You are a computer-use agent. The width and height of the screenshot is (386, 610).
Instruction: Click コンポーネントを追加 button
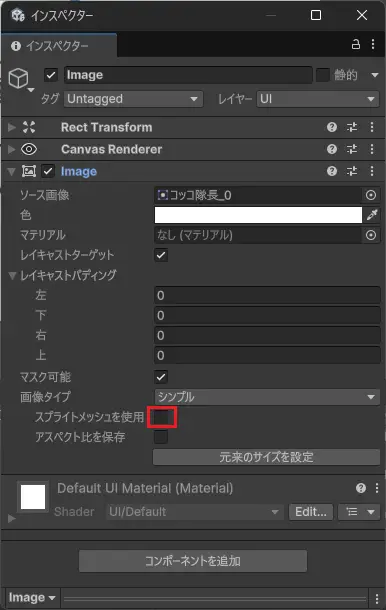click(x=193, y=561)
